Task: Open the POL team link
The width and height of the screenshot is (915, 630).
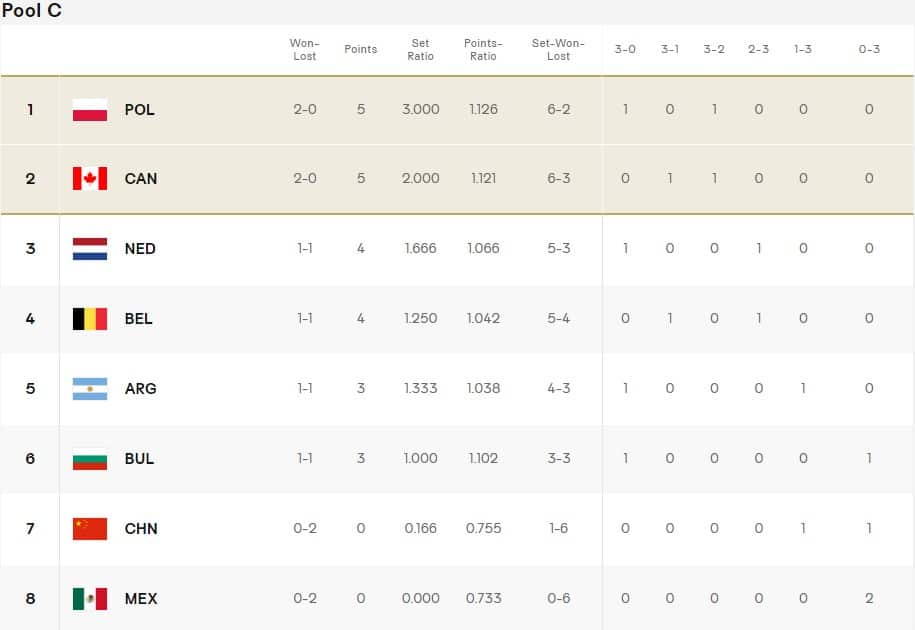Action: [x=140, y=110]
